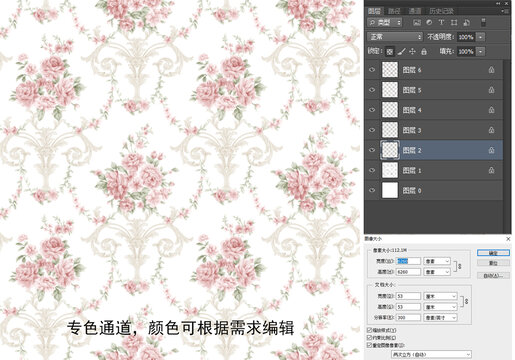The width and height of the screenshot is (515, 360).
Task: Toggle the resample image checkbox
Action: (369, 345)
